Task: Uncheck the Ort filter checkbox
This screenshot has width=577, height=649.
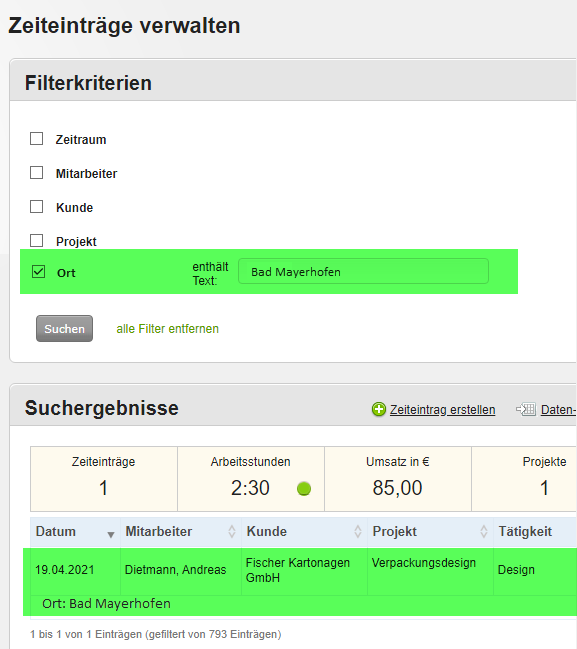Action: coord(38,272)
